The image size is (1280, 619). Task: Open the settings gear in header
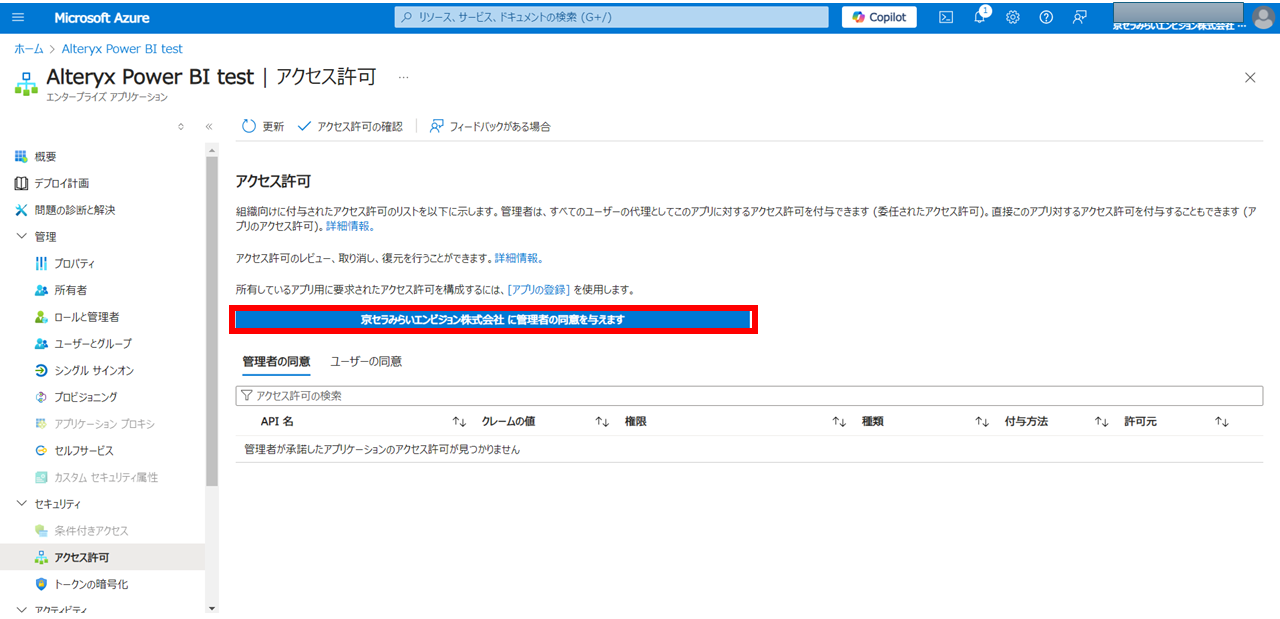click(1012, 17)
